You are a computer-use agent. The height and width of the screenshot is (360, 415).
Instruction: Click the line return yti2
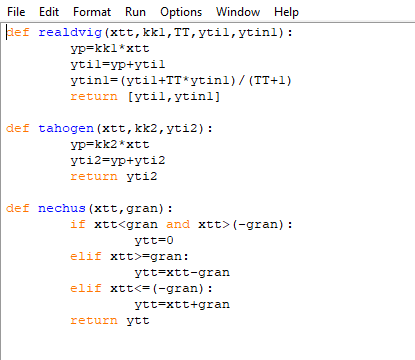tap(114, 176)
